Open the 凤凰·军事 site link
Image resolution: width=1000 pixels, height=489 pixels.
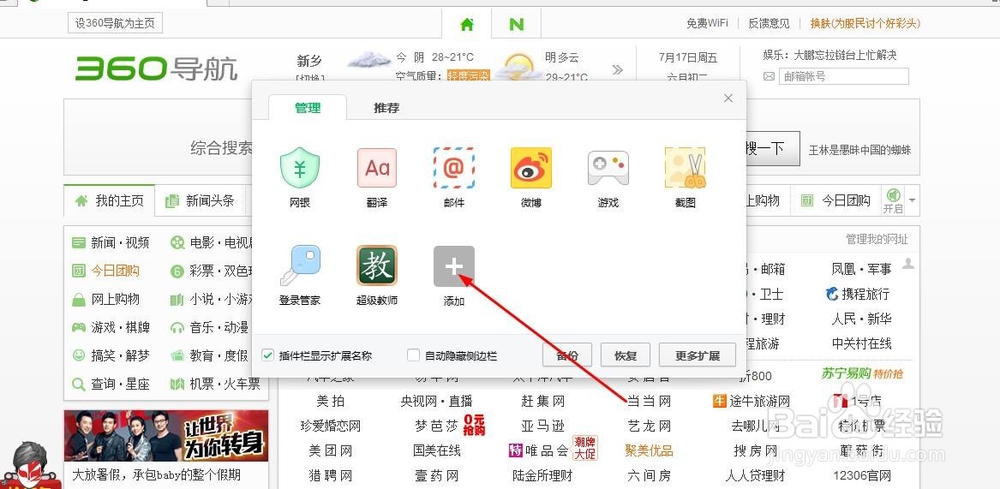pos(861,270)
